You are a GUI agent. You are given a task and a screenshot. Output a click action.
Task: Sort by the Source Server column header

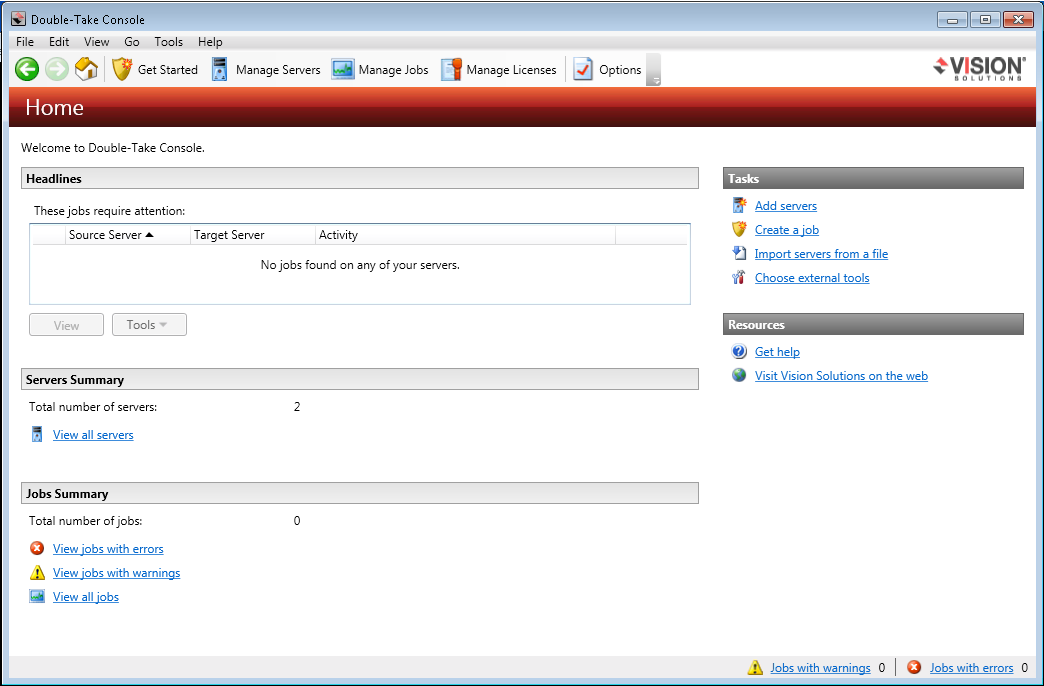(110, 235)
